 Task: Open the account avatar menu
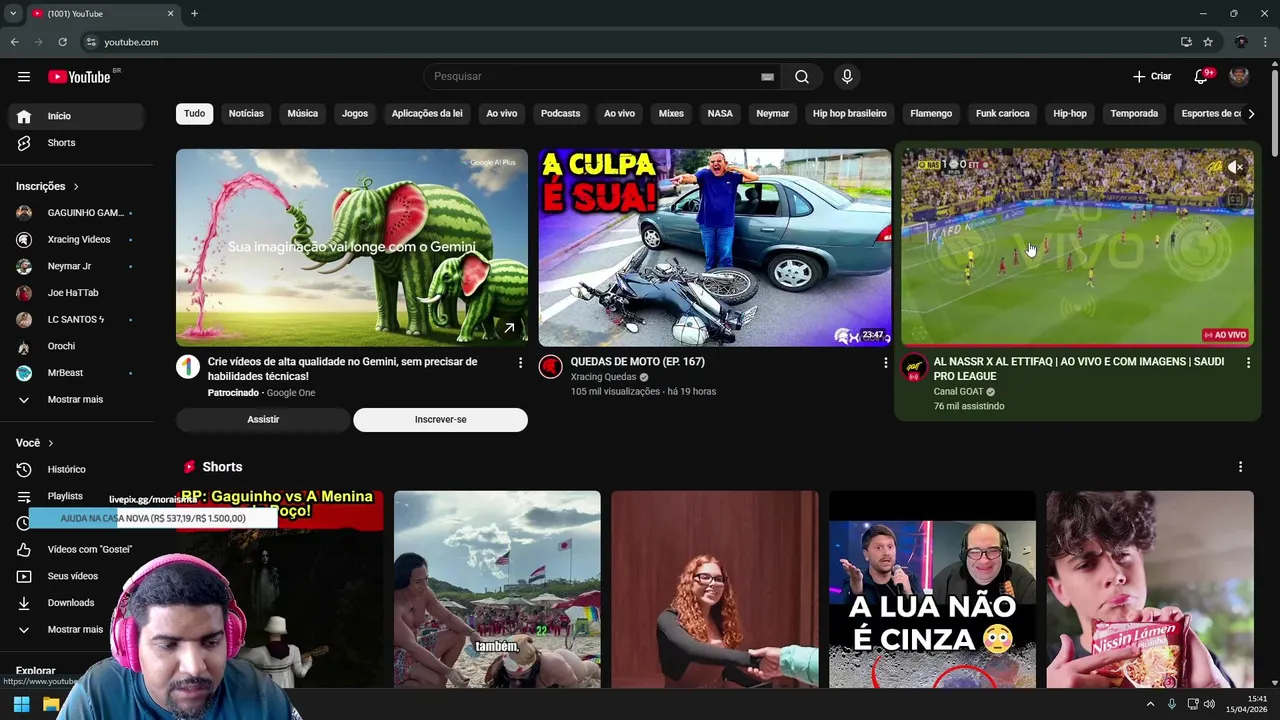coord(1239,77)
